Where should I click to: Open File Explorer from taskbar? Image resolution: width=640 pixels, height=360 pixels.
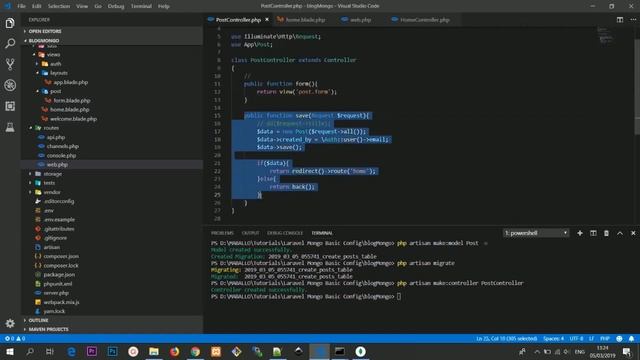tap(154, 351)
